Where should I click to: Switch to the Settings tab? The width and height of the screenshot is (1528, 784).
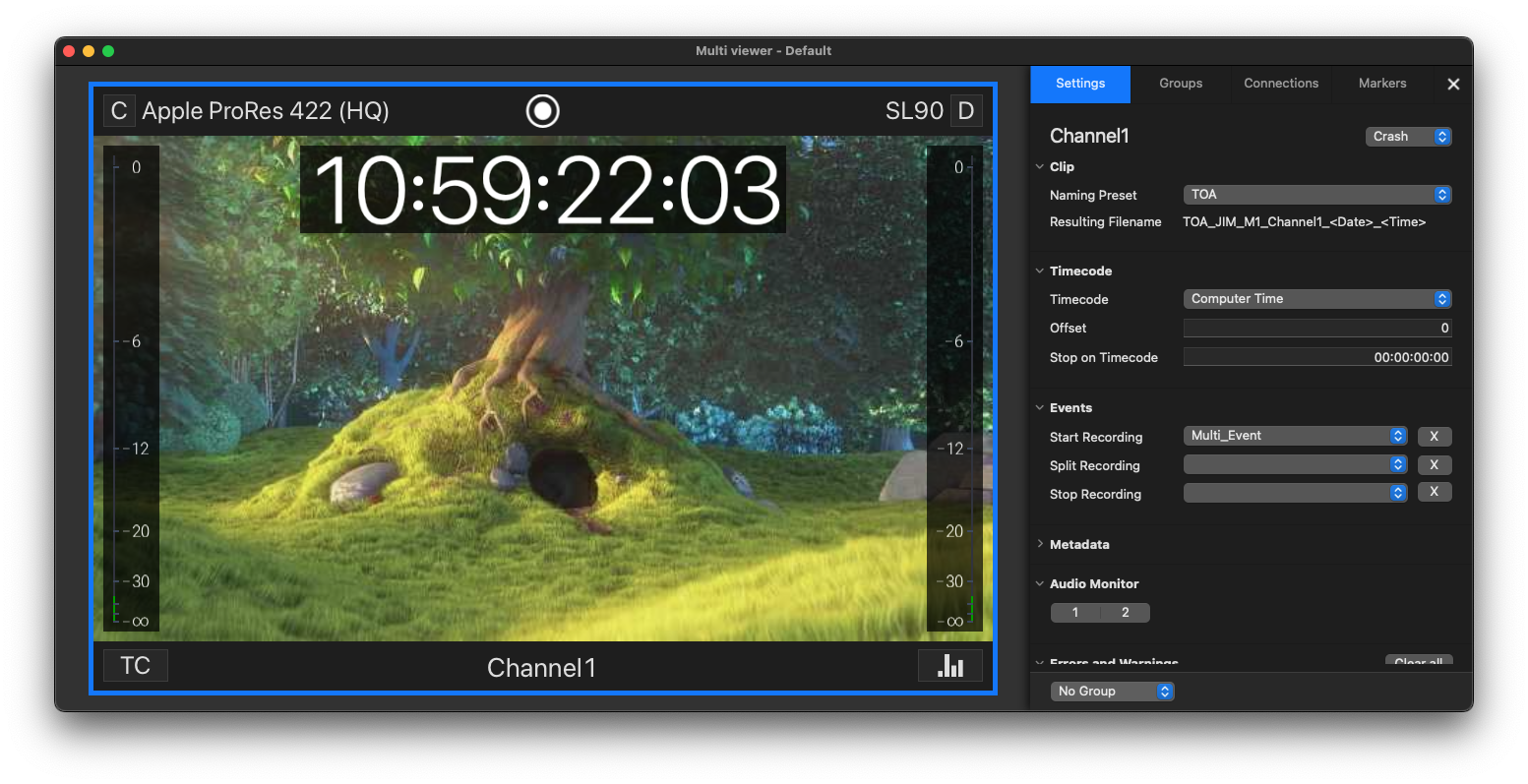coord(1080,84)
